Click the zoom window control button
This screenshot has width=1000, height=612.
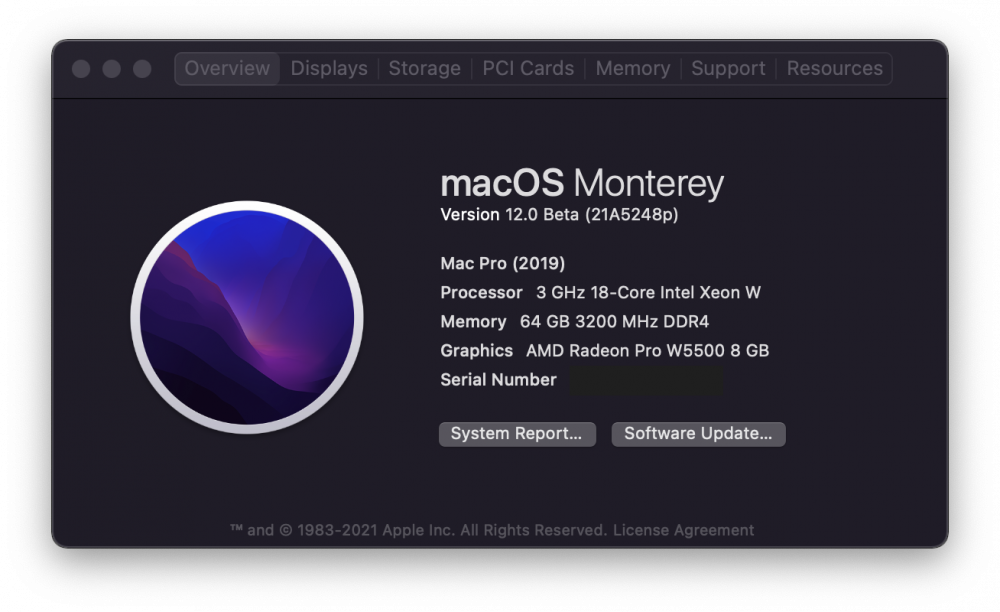click(x=142, y=69)
